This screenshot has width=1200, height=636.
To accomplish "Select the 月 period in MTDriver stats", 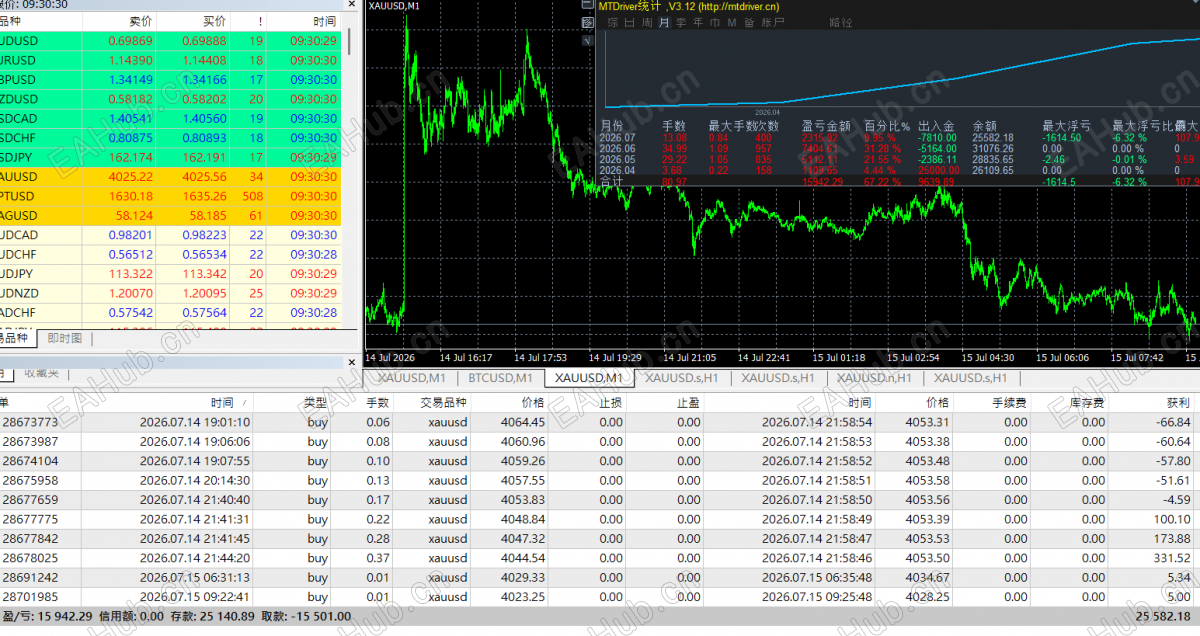I will pos(664,22).
